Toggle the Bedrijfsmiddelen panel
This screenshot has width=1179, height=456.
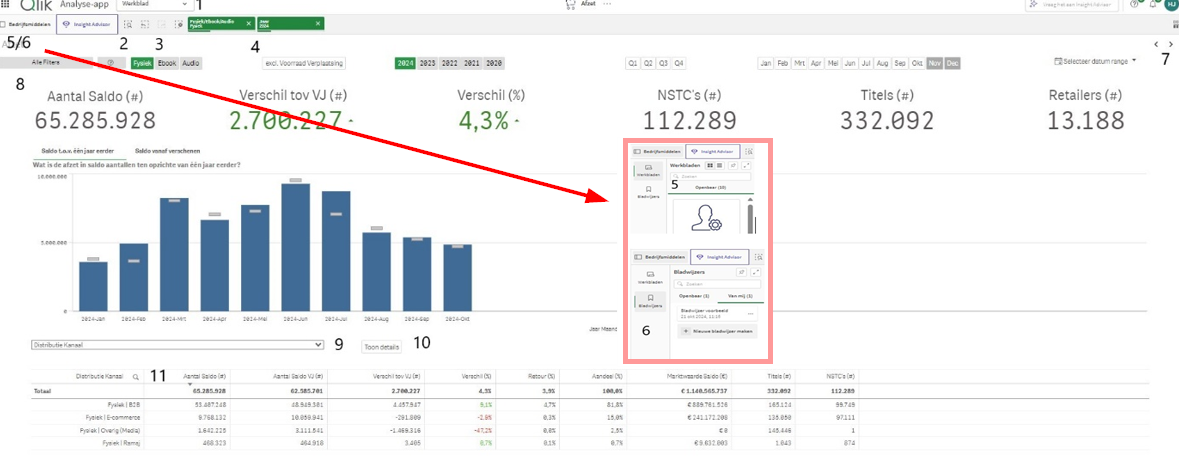tap(27, 24)
